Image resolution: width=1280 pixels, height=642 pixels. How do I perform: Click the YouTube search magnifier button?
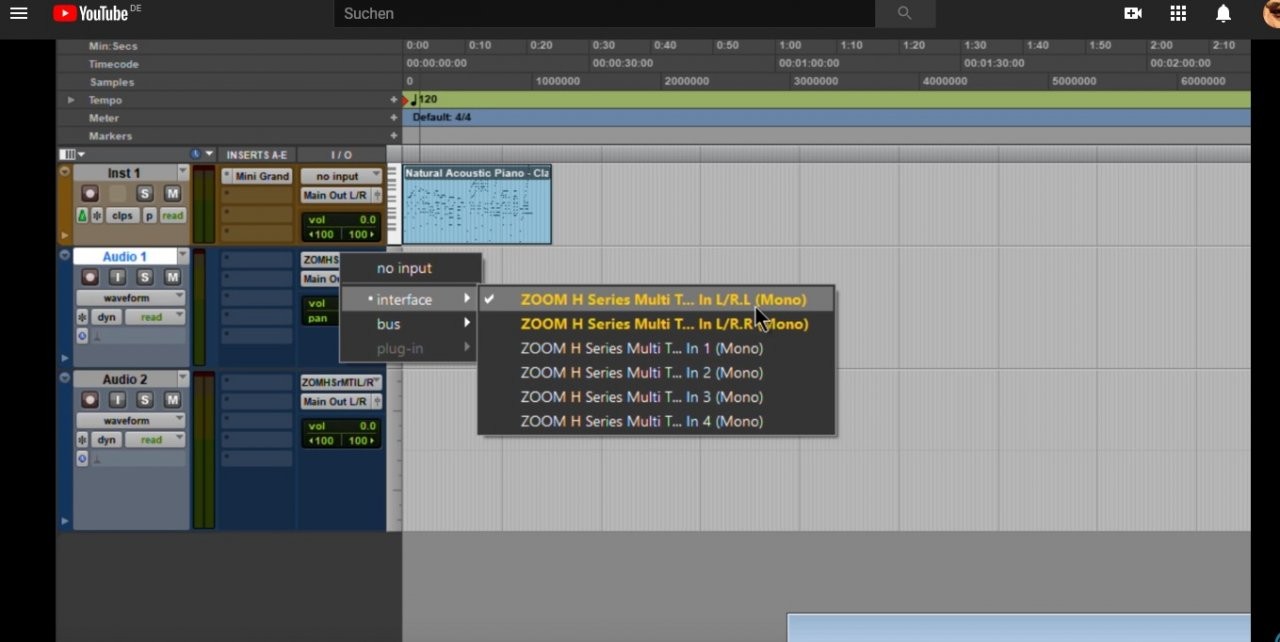[x=905, y=13]
